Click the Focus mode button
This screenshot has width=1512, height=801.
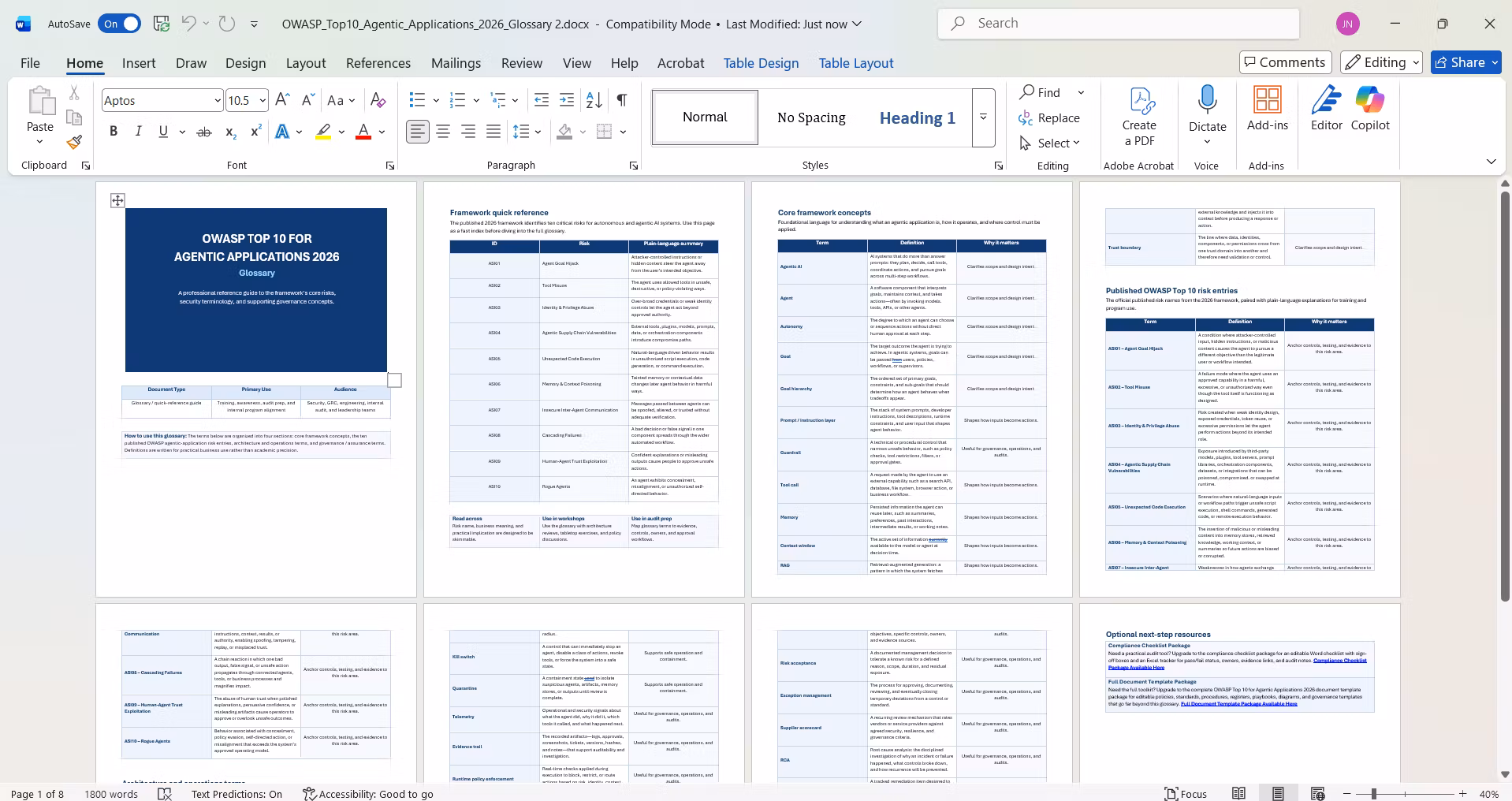click(1186, 794)
